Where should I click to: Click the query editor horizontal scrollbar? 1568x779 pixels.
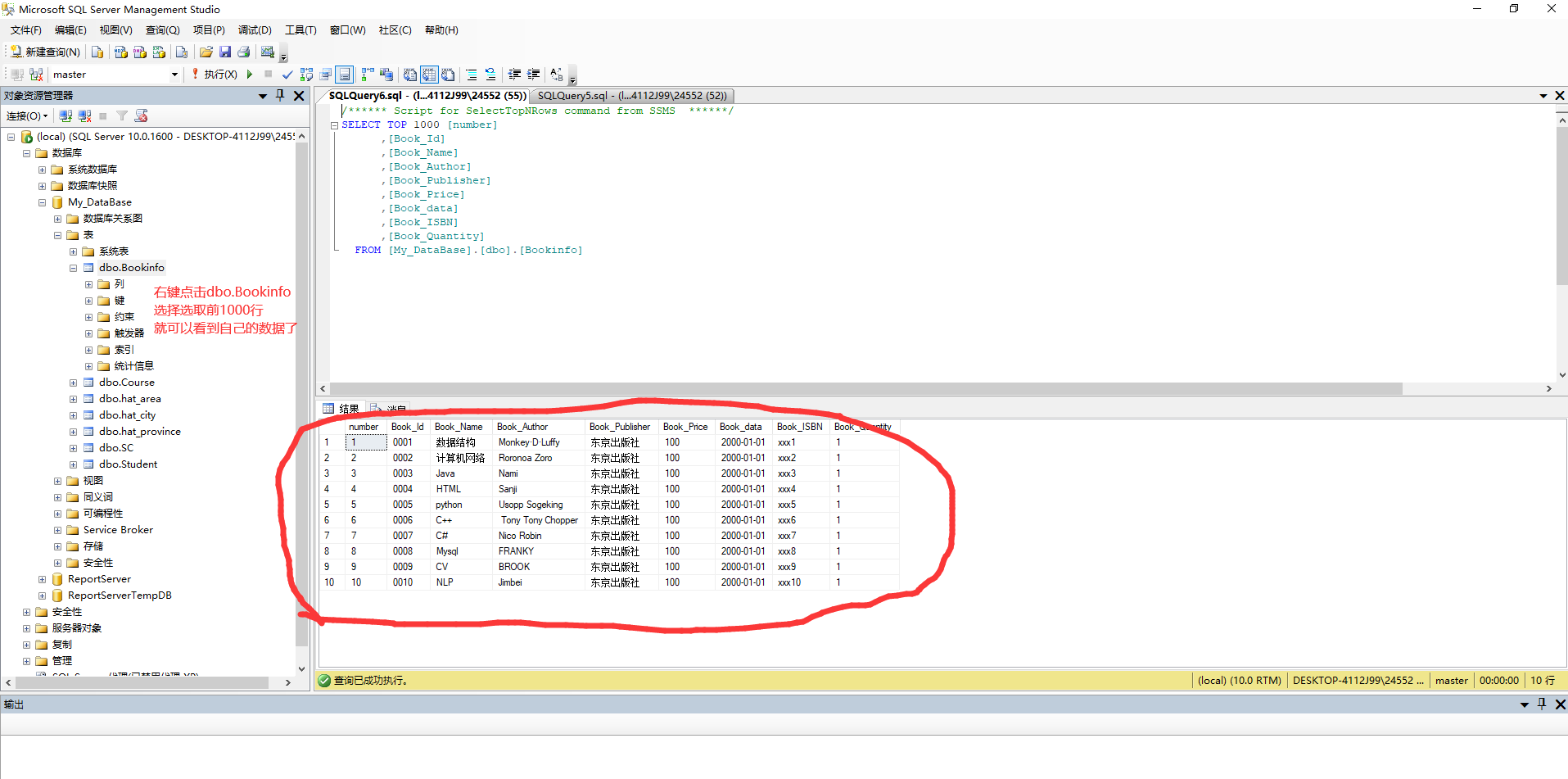(x=865, y=388)
